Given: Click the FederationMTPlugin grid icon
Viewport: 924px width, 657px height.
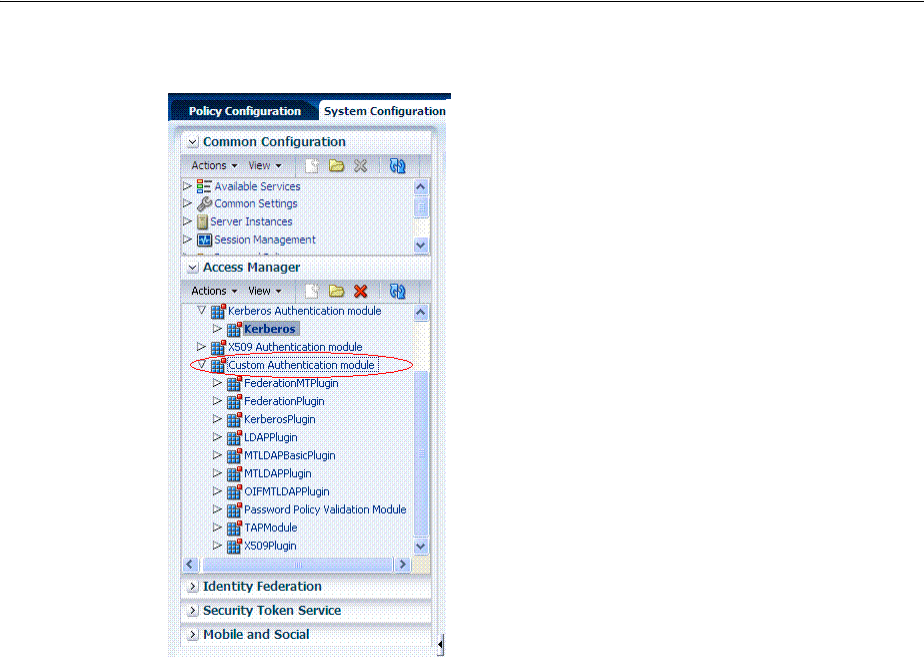Looking at the screenshot, I should click(234, 384).
